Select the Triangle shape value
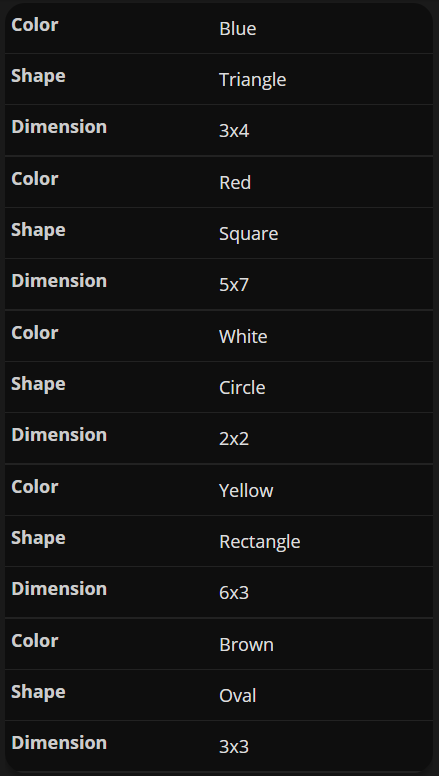The height and width of the screenshot is (776, 439). 252,80
